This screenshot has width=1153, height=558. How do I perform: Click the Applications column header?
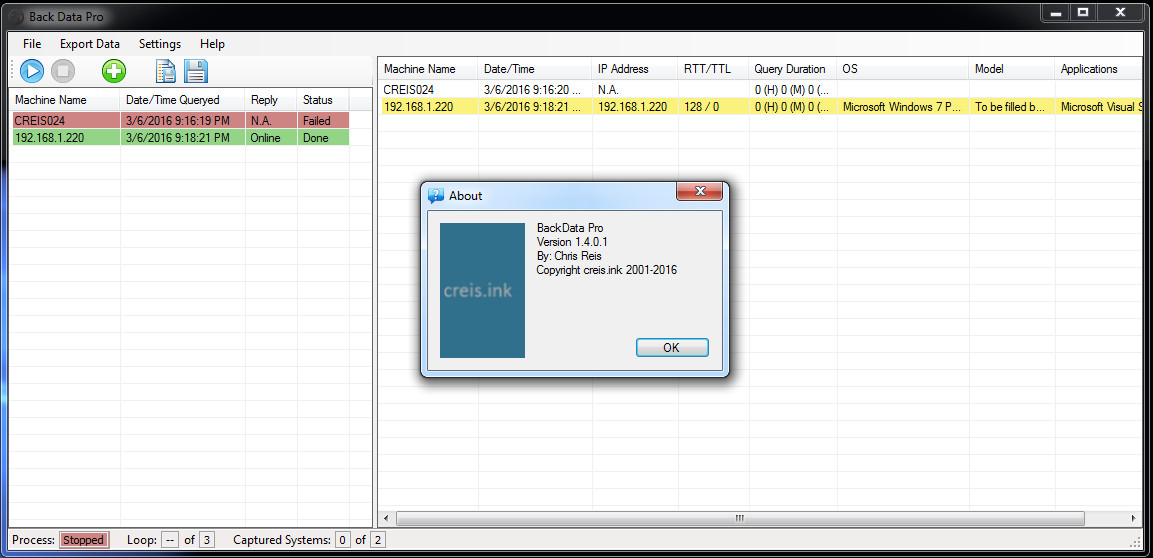[x=1099, y=69]
